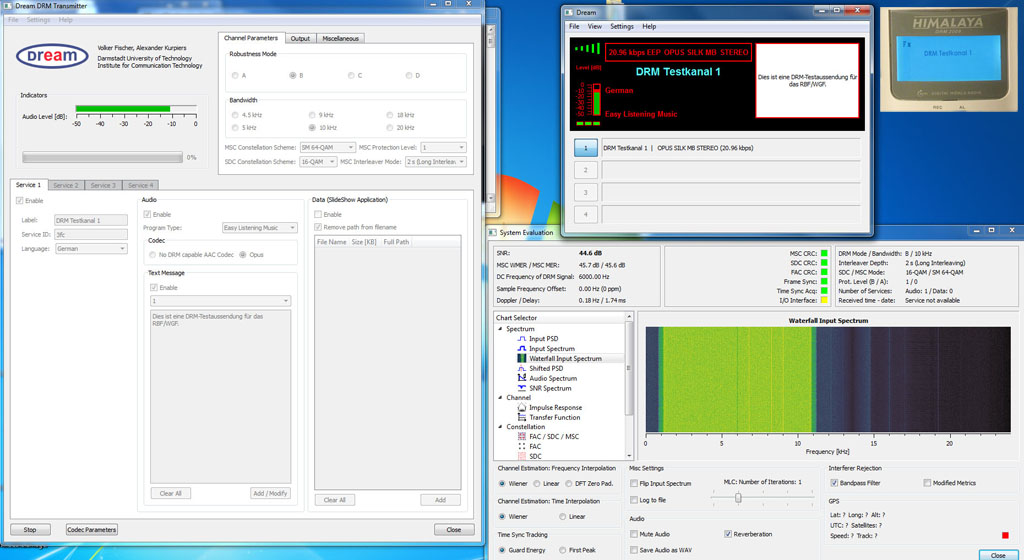
Task: Select the Transfer Function chart icon
Action: point(521,418)
